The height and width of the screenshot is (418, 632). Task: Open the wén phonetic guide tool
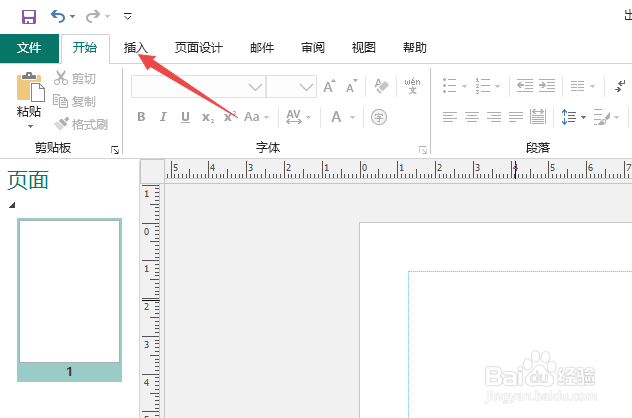412,86
